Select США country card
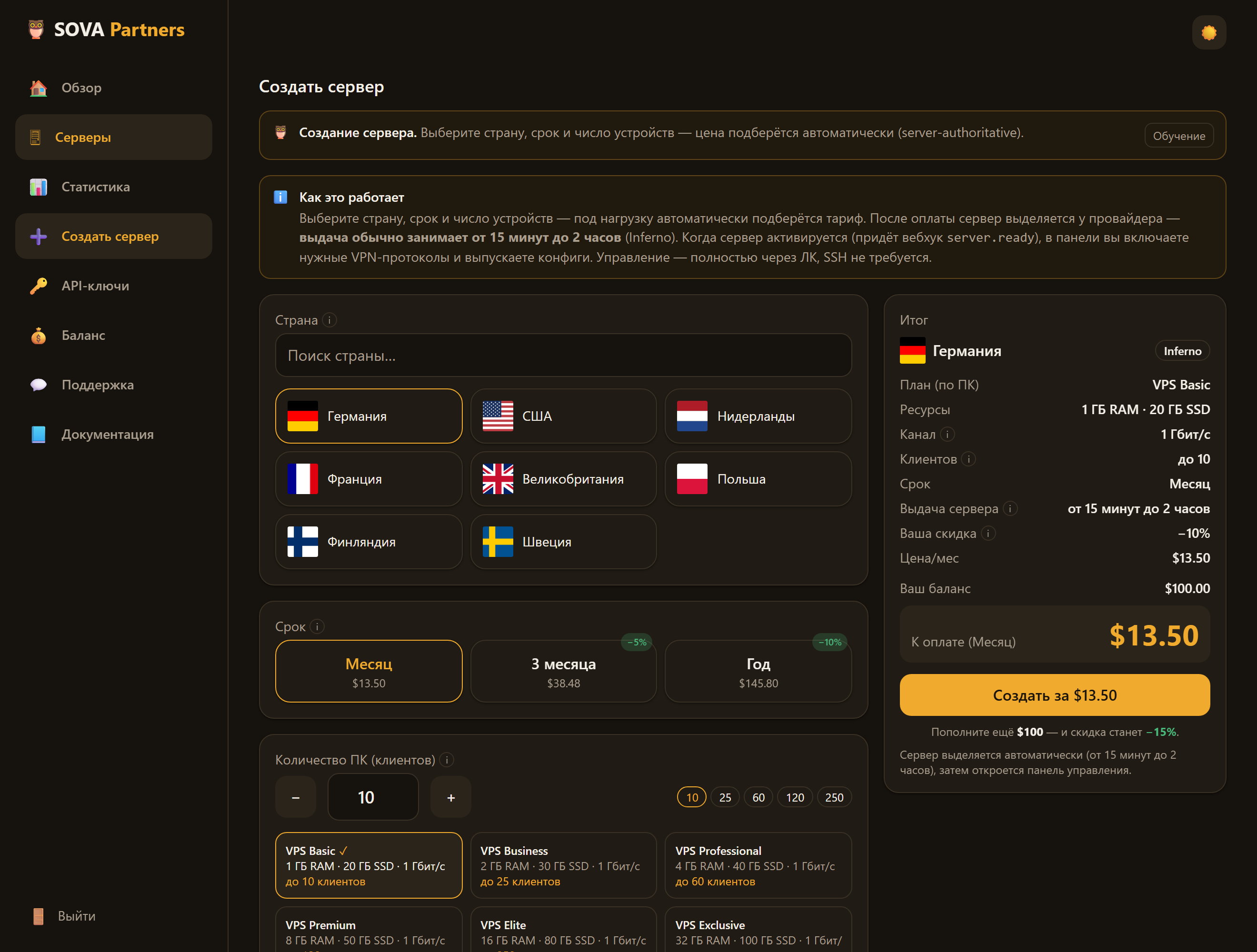Screen dimensions: 1257x952 tap(563, 416)
